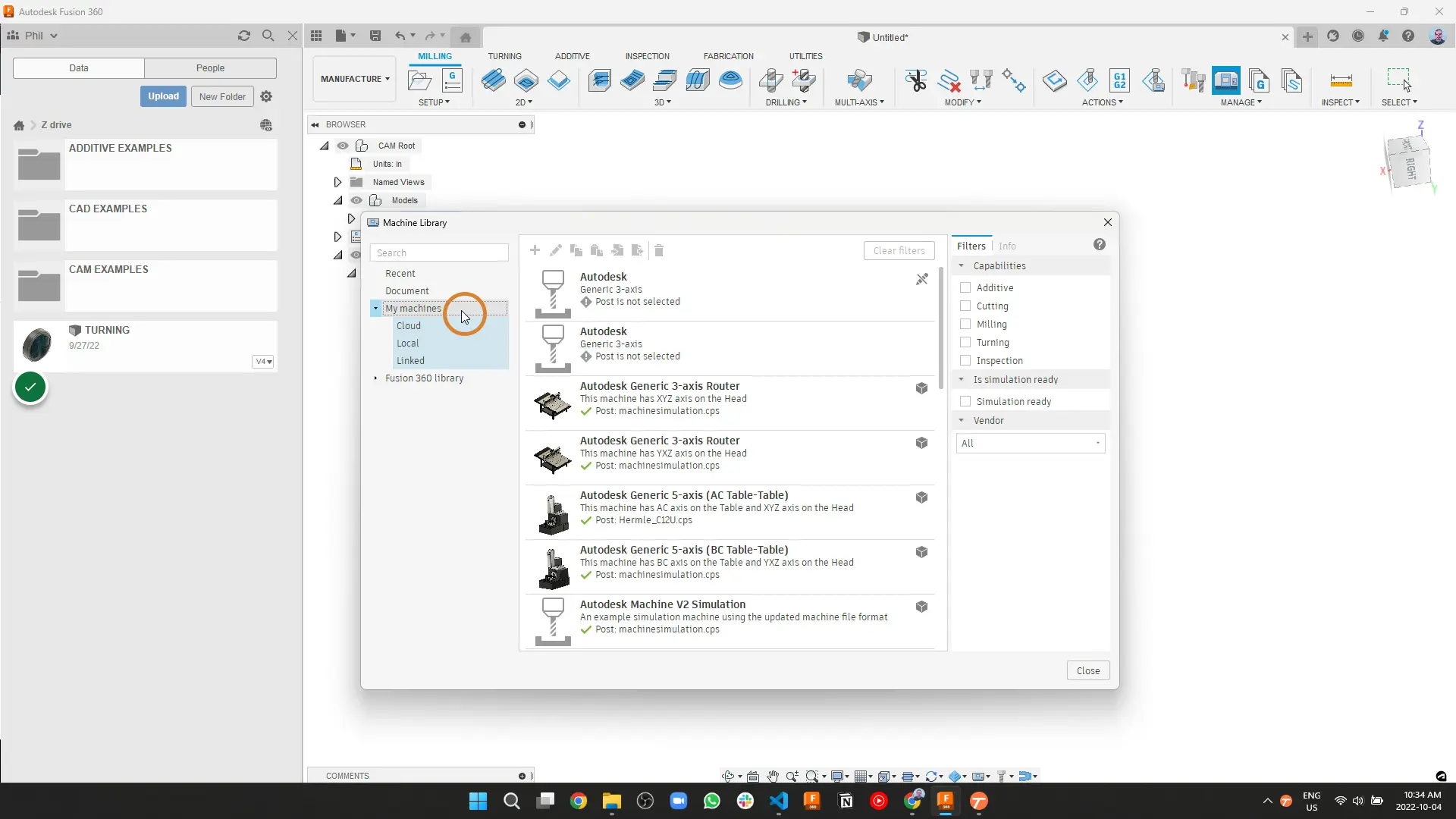Click the add new machine plus icon
Screen dimensions: 1456x819
coord(535,250)
